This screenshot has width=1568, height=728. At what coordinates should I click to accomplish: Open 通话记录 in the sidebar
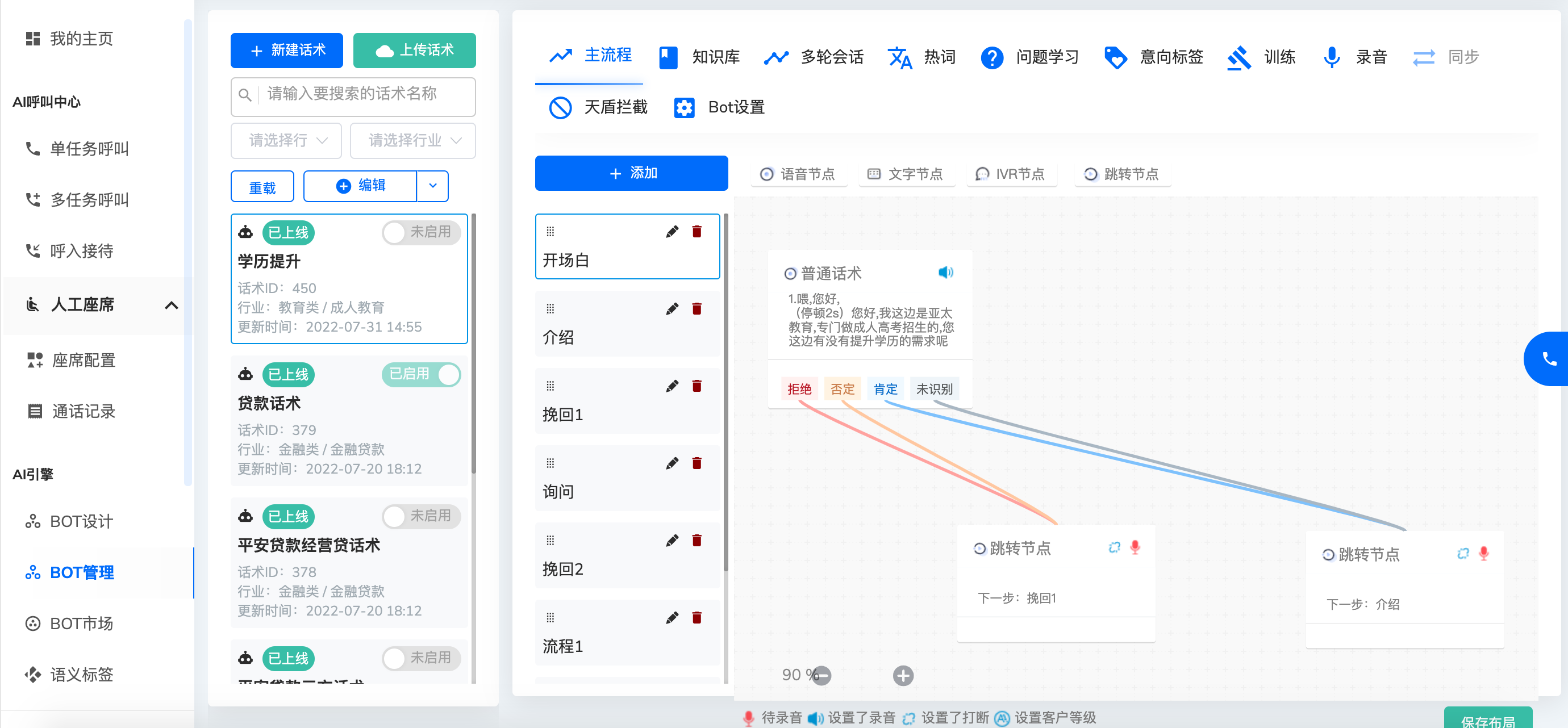point(84,412)
